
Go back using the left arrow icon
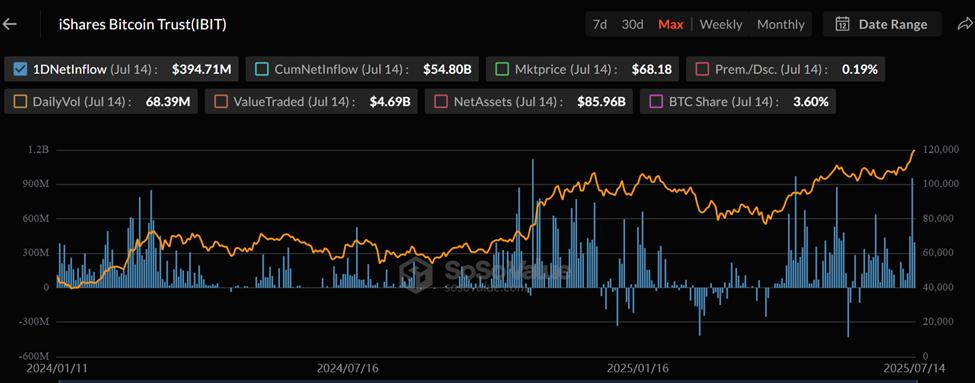[10, 24]
